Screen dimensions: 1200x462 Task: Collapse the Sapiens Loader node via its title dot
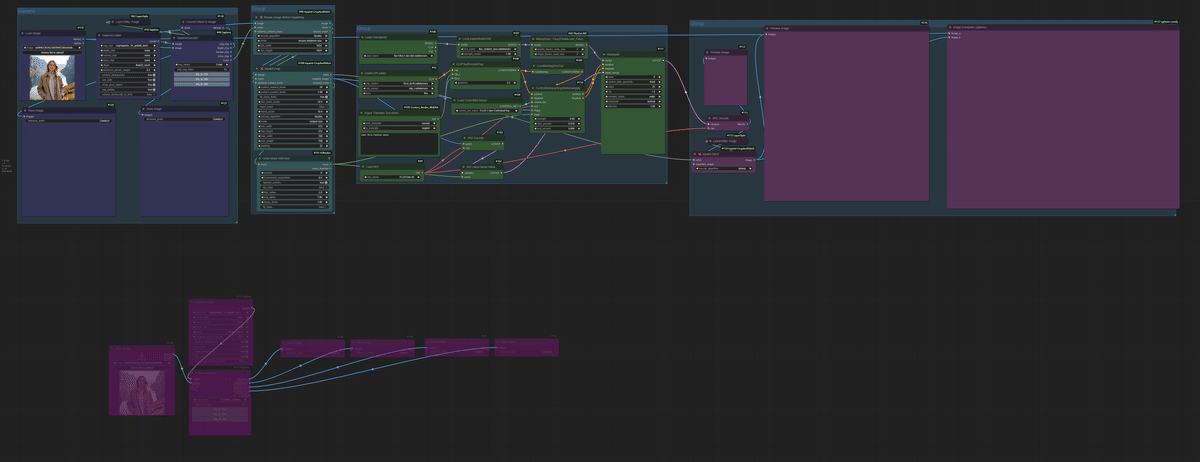click(x=100, y=35)
